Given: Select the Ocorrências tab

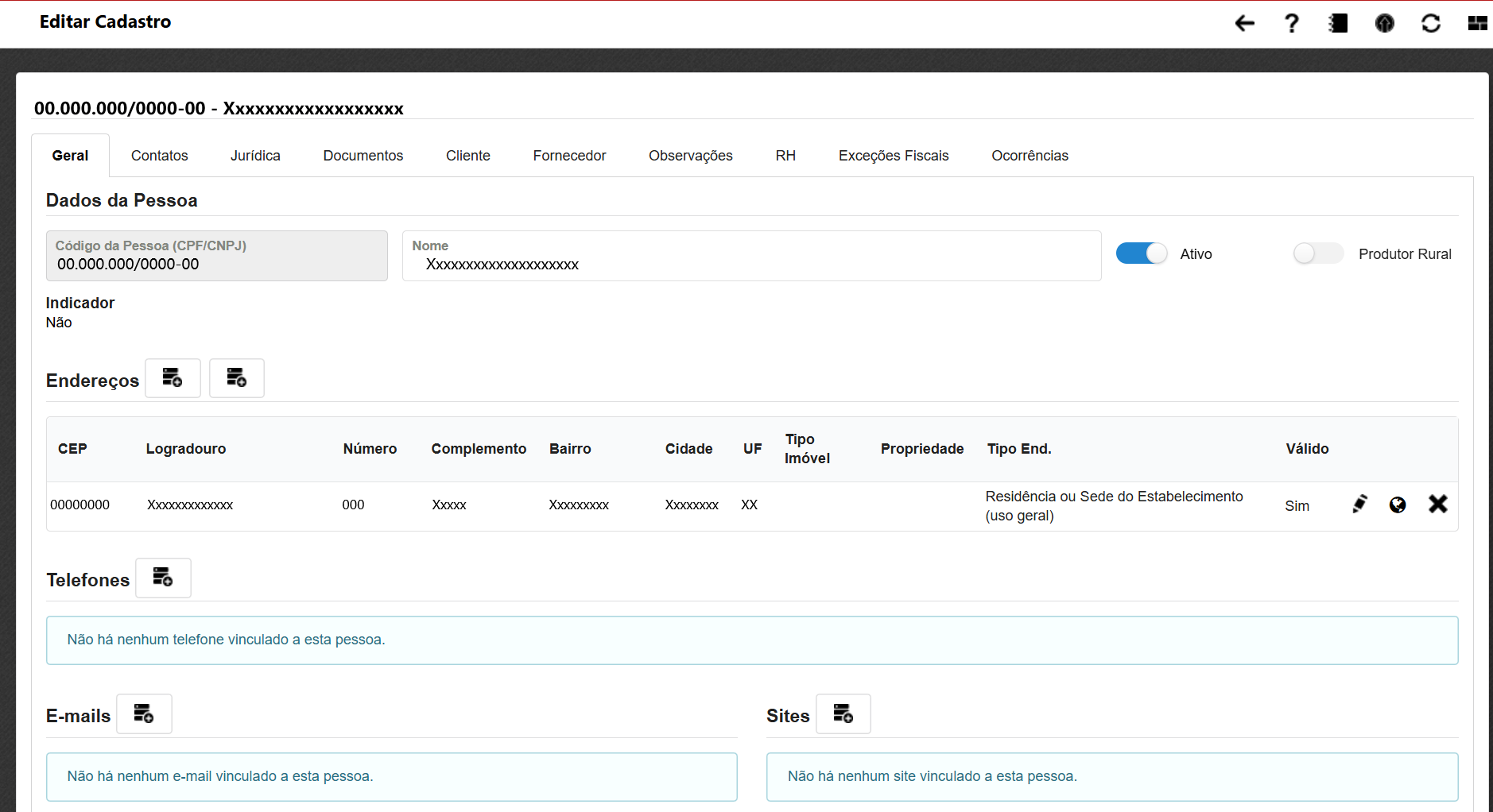Looking at the screenshot, I should (x=1030, y=156).
